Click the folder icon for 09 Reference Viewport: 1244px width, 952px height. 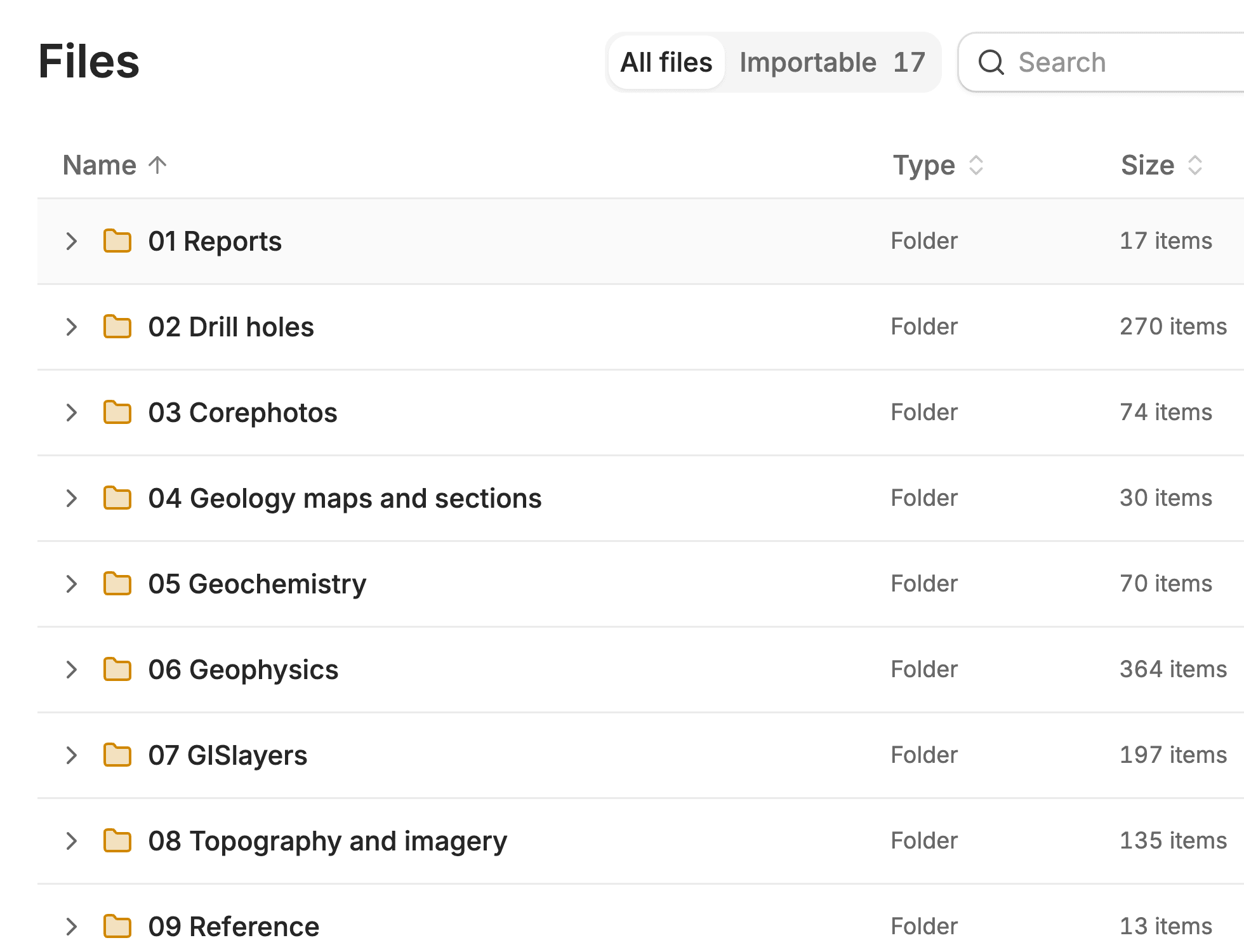click(117, 927)
